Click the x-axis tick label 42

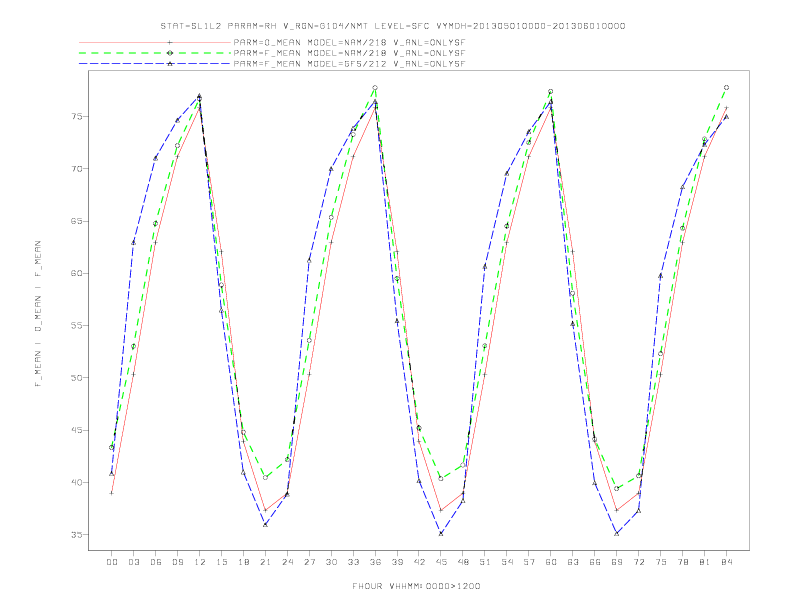[419, 562]
